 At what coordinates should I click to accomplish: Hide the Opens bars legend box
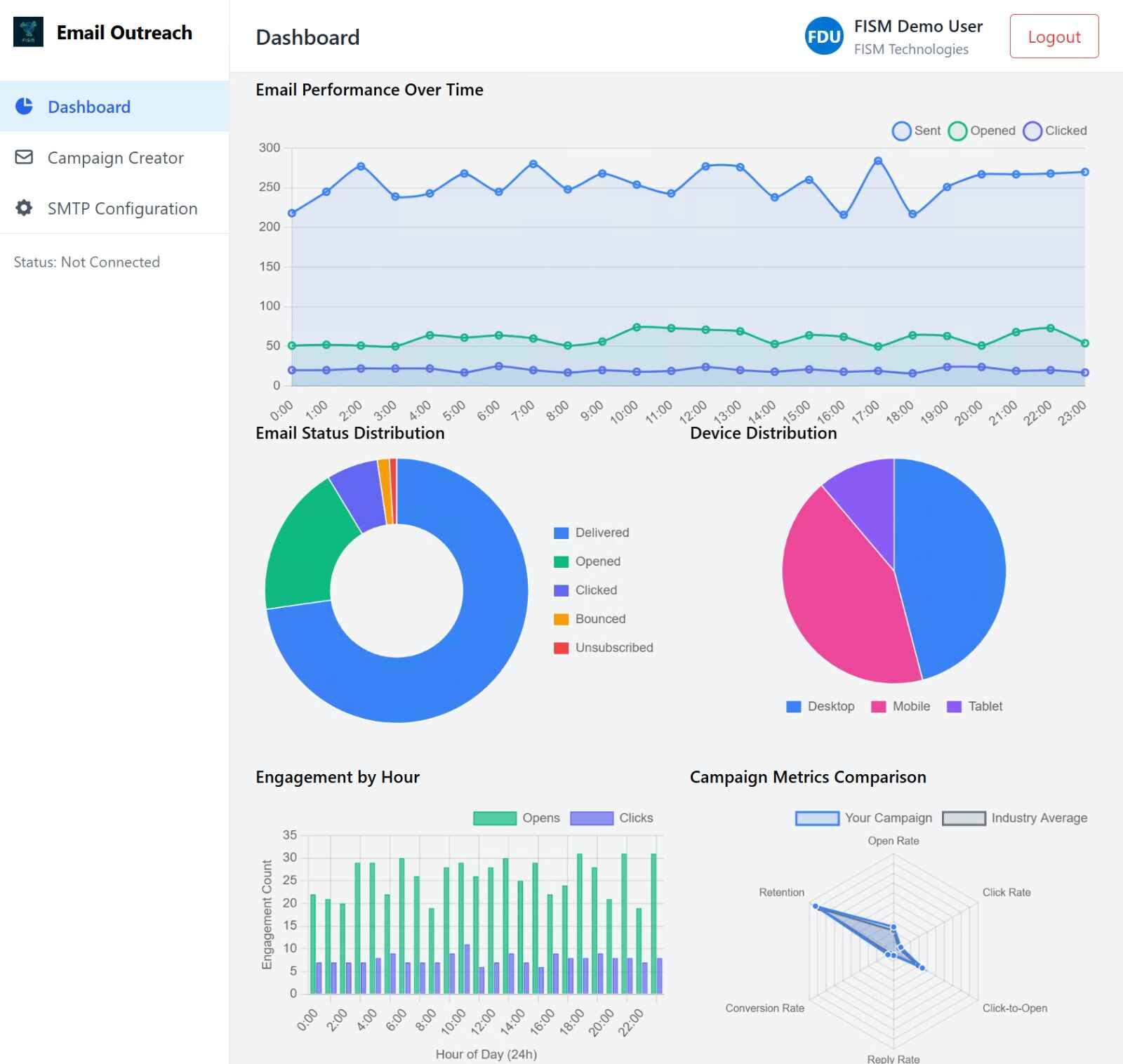tap(495, 818)
